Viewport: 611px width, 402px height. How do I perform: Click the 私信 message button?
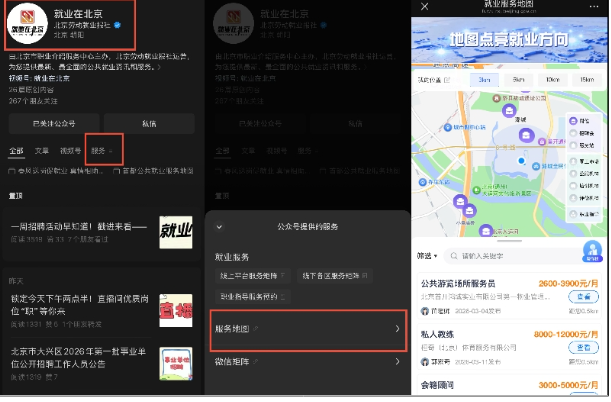click(x=148, y=124)
